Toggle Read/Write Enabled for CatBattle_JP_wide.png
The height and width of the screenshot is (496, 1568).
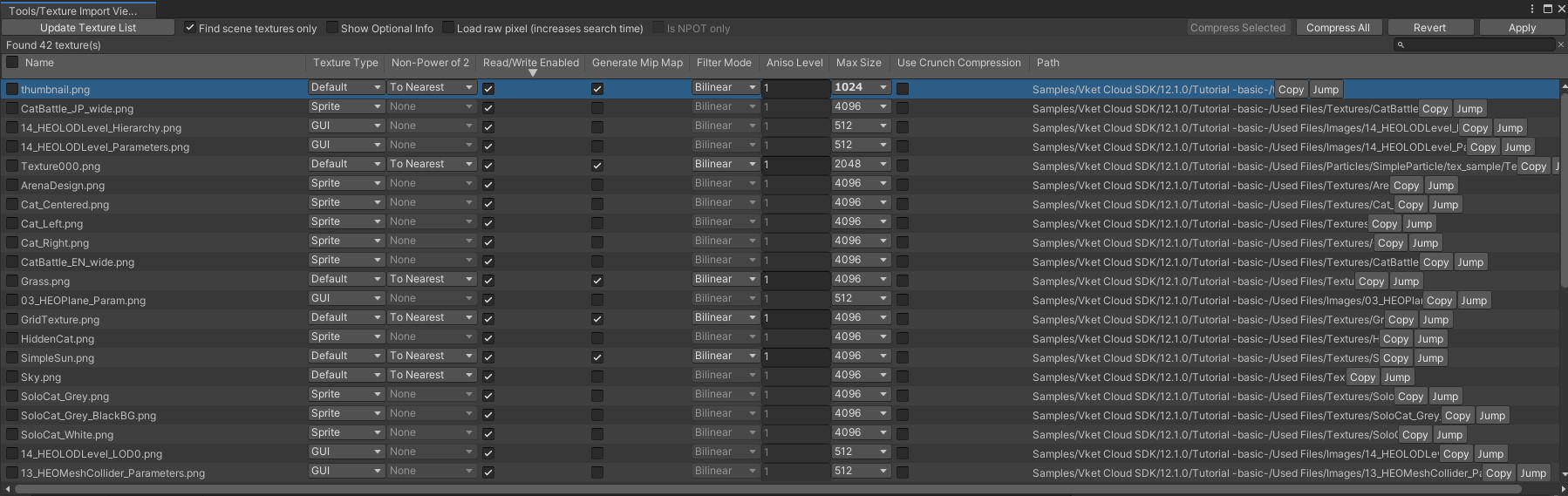(x=488, y=108)
